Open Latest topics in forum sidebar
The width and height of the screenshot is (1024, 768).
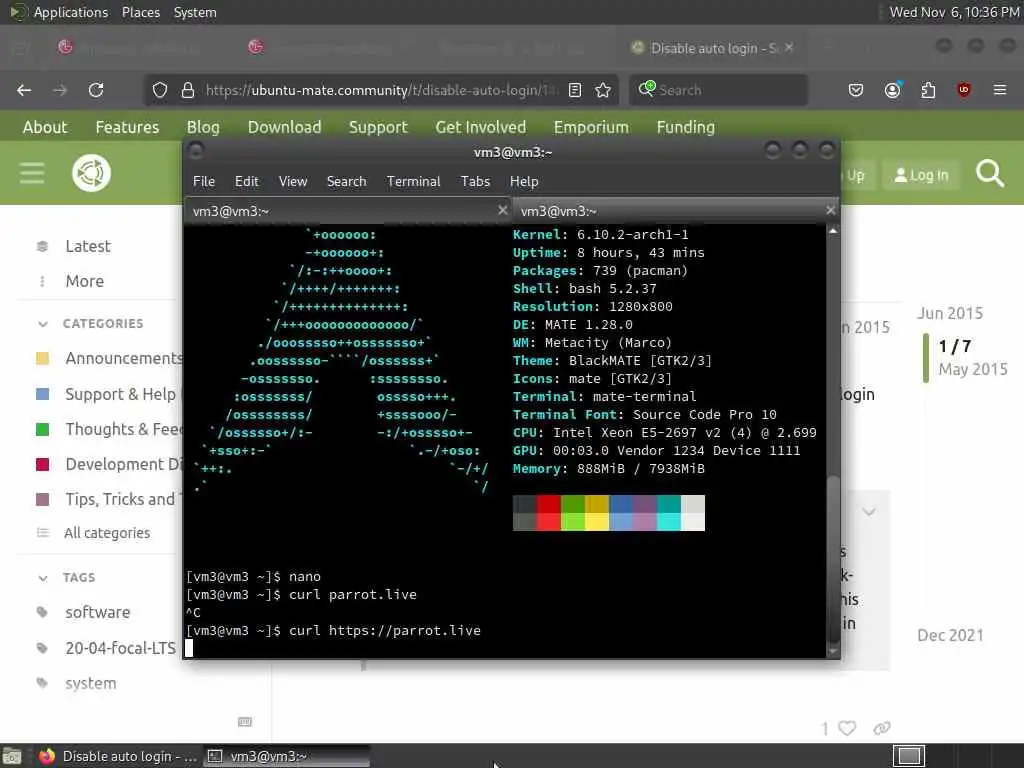(x=88, y=246)
